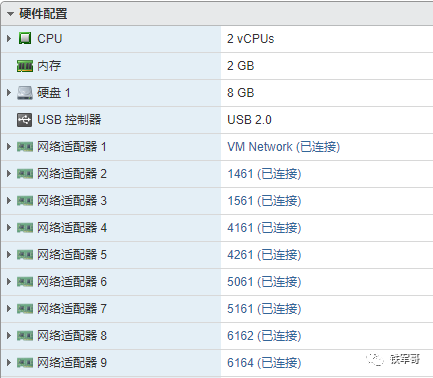Click the USB 2.0 value
Image resolution: width=433 pixels, height=378 pixels.
coord(249,120)
